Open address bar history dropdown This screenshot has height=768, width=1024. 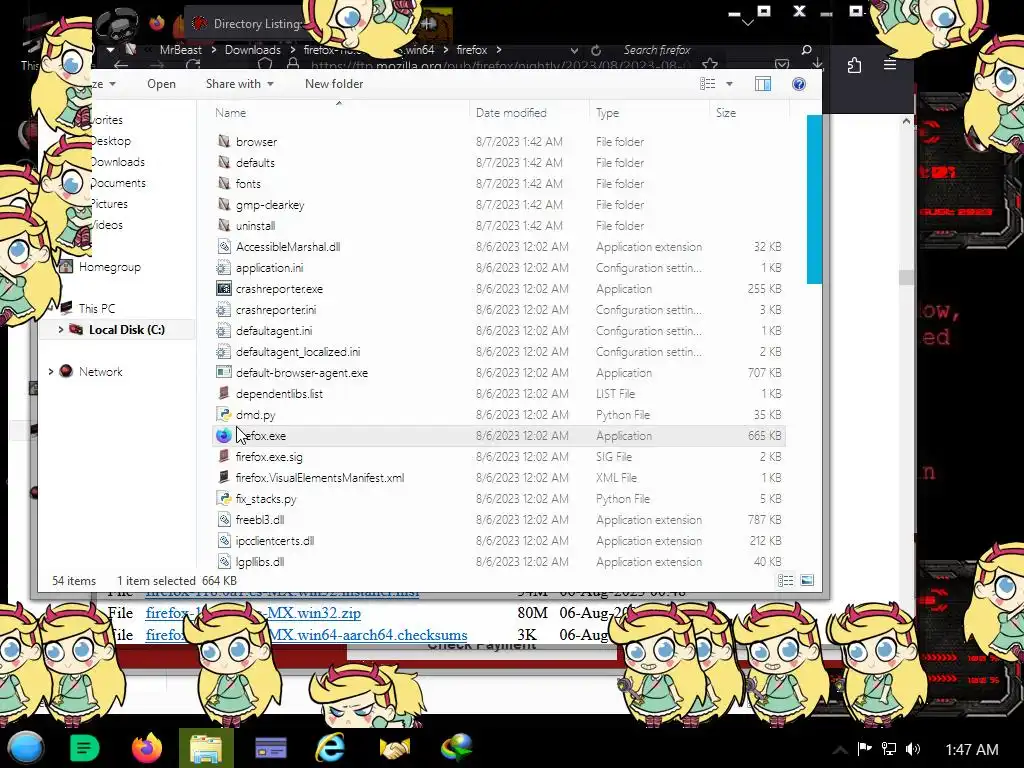pos(573,50)
